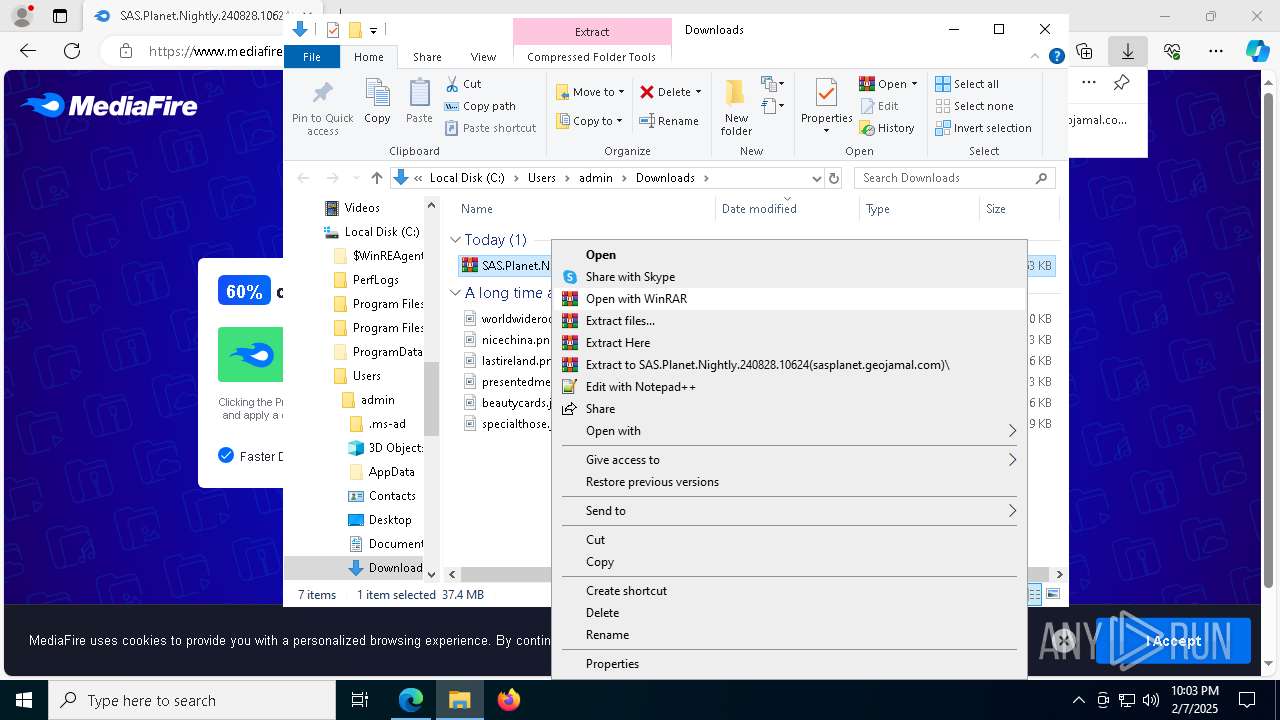Click the browser refresh button
Image resolution: width=1280 pixels, height=720 pixels.
pos(72,51)
